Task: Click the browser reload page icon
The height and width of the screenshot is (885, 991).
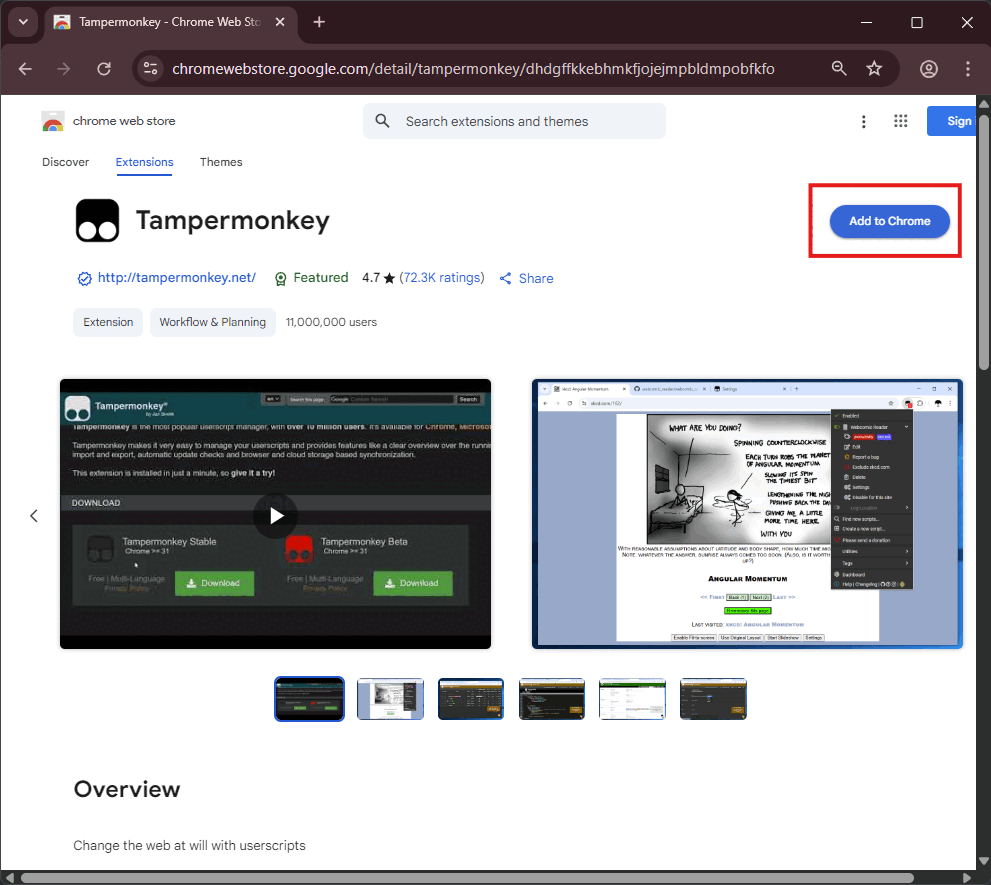Action: click(104, 69)
